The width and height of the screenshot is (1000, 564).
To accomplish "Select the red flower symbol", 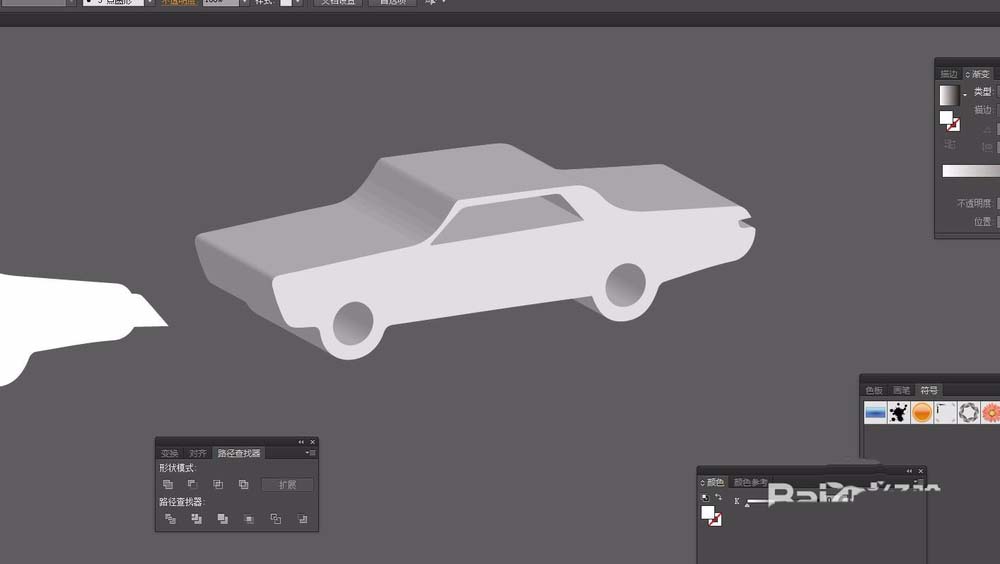I will 990,412.
